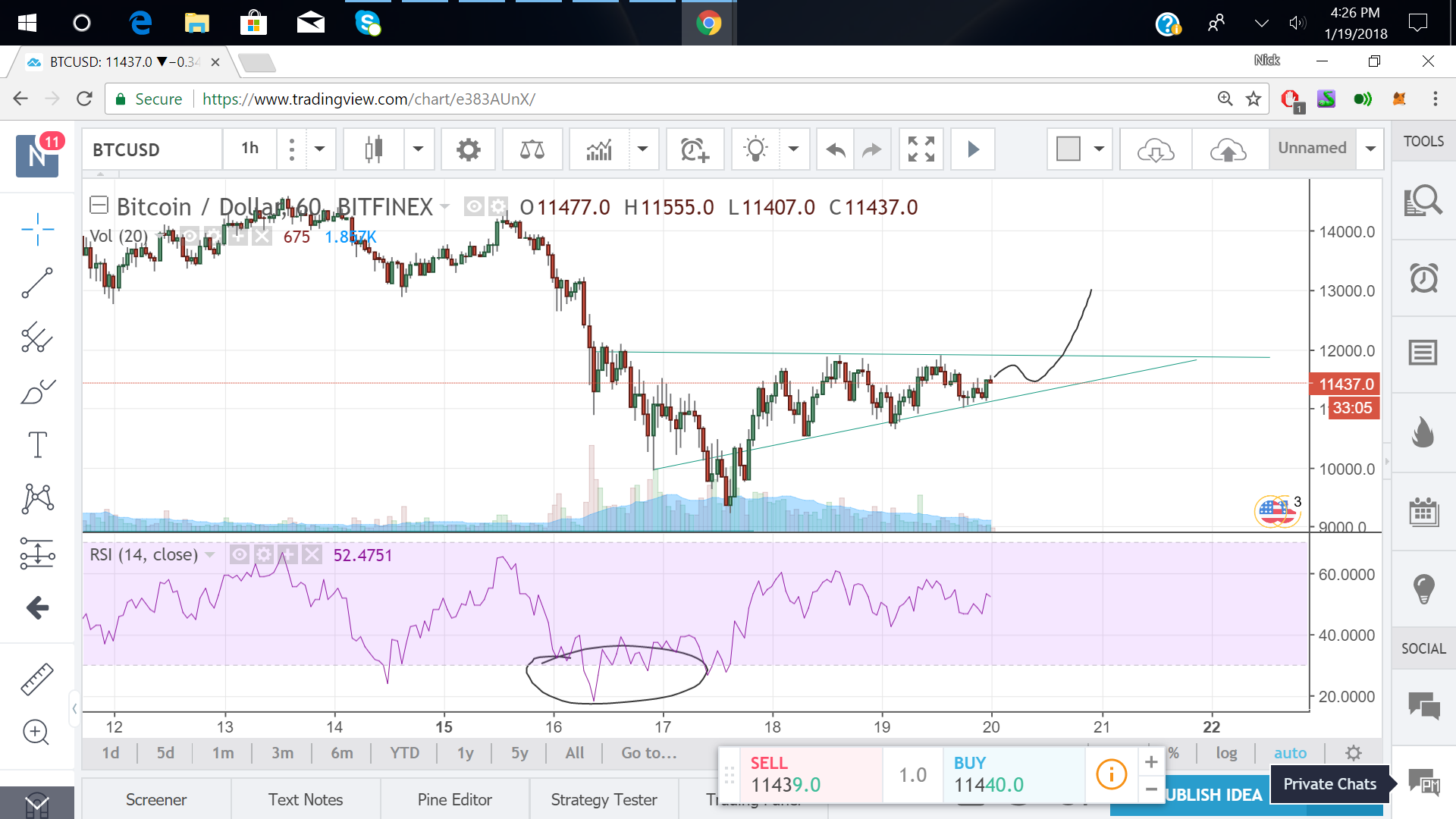Open Google Chrome in Windows taskbar
The width and height of the screenshot is (1456, 819).
pyautogui.click(x=708, y=24)
